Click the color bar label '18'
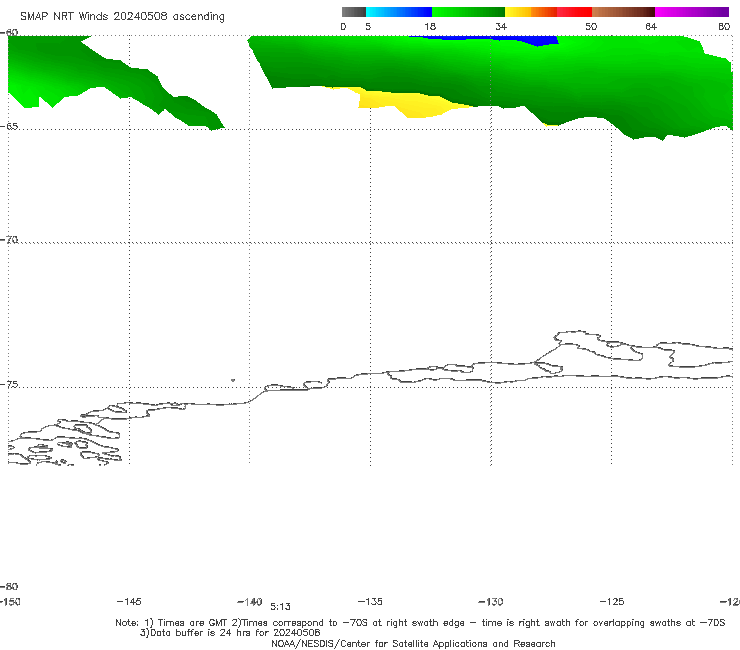740x650 pixels. pos(429,27)
